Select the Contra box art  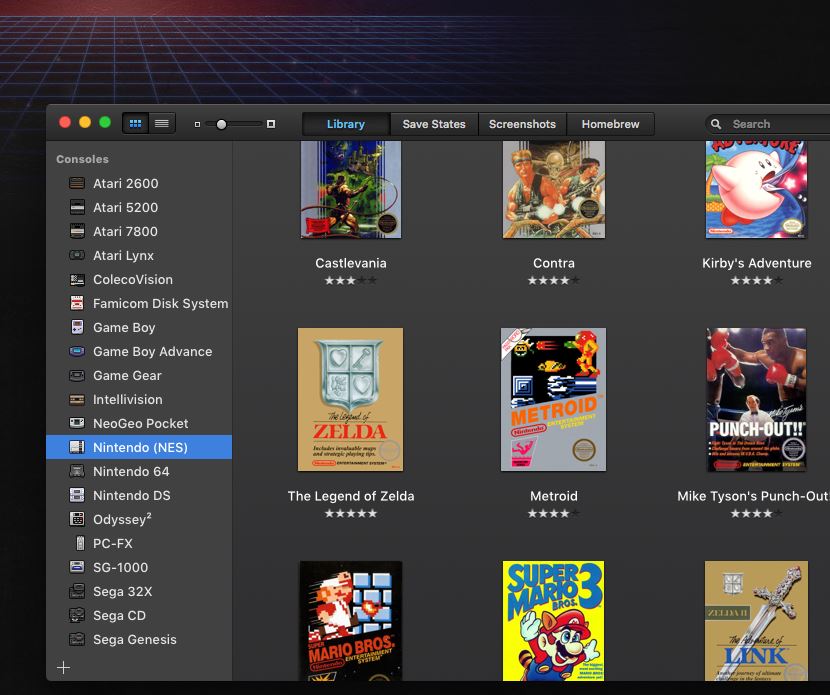(554, 189)
